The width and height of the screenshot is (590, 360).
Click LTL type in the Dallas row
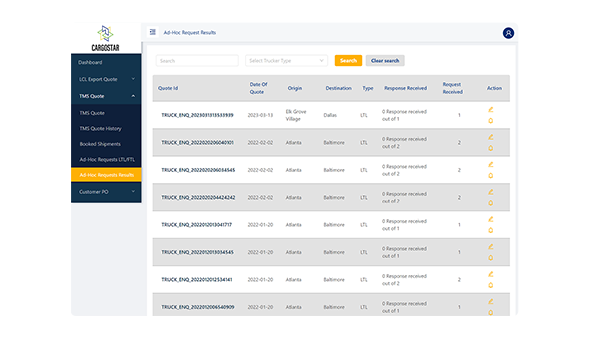pyautogui.click(x=363, y=115)
